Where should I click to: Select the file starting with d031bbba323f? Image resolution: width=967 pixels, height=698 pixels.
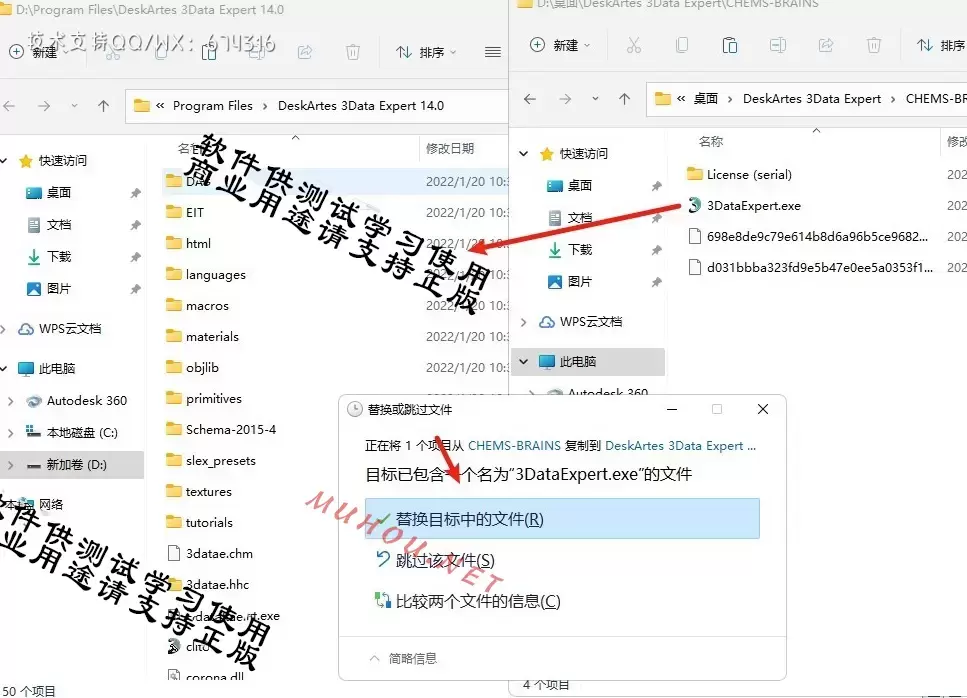820,267
